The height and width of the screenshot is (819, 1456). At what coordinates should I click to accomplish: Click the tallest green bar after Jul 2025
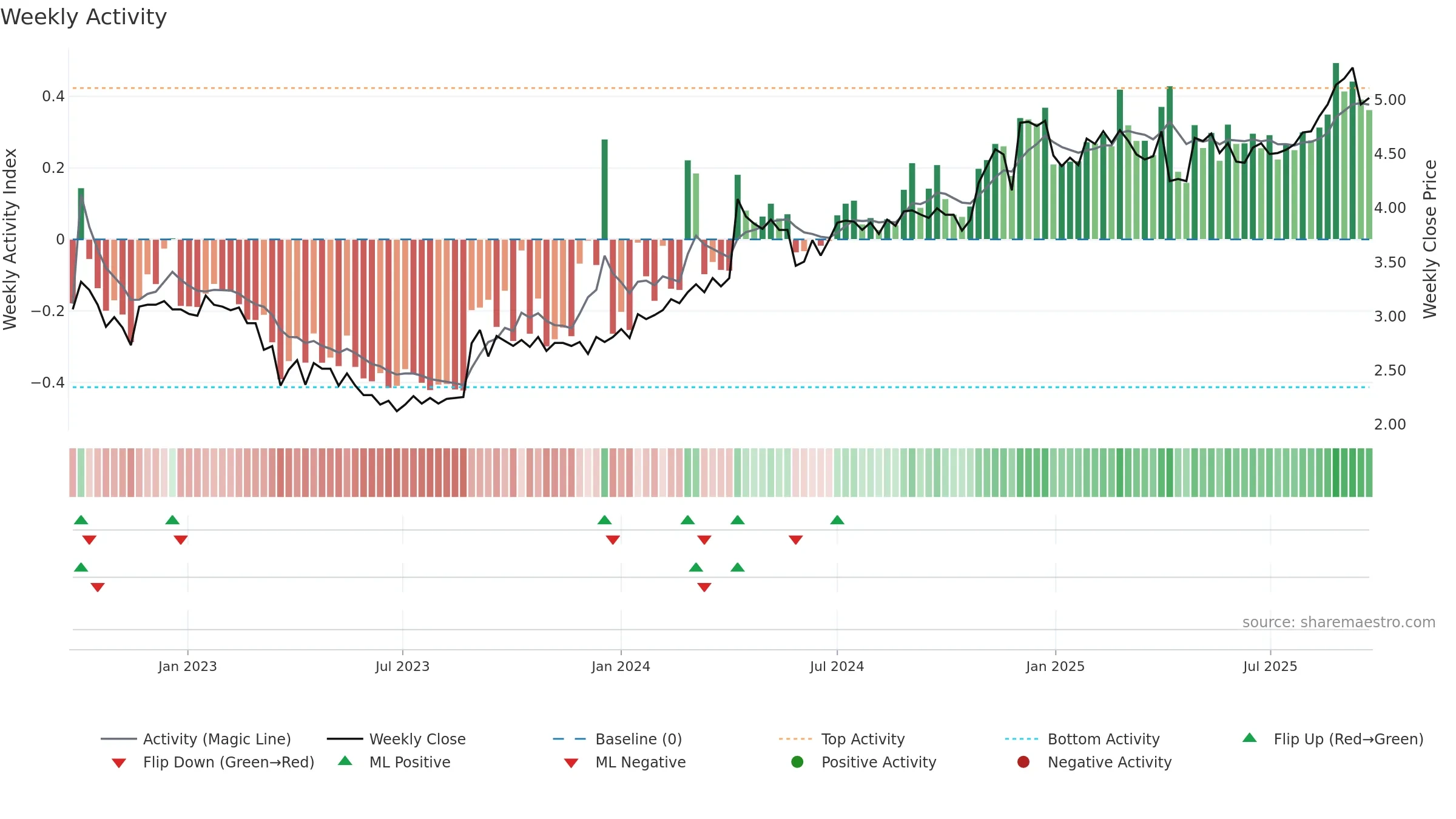(x=1336, y=151)
